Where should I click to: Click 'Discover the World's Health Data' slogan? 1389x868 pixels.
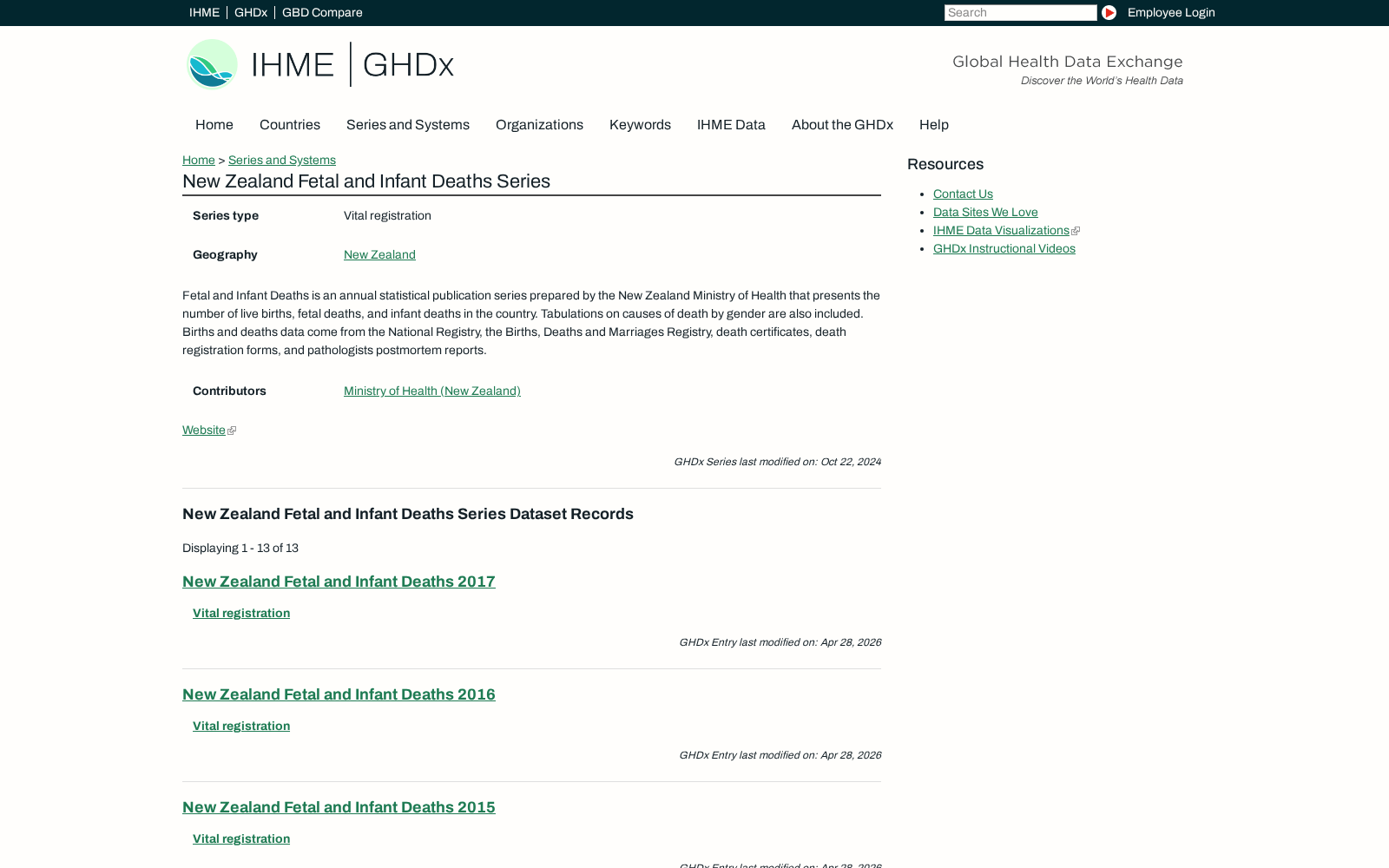point(1102,81)
